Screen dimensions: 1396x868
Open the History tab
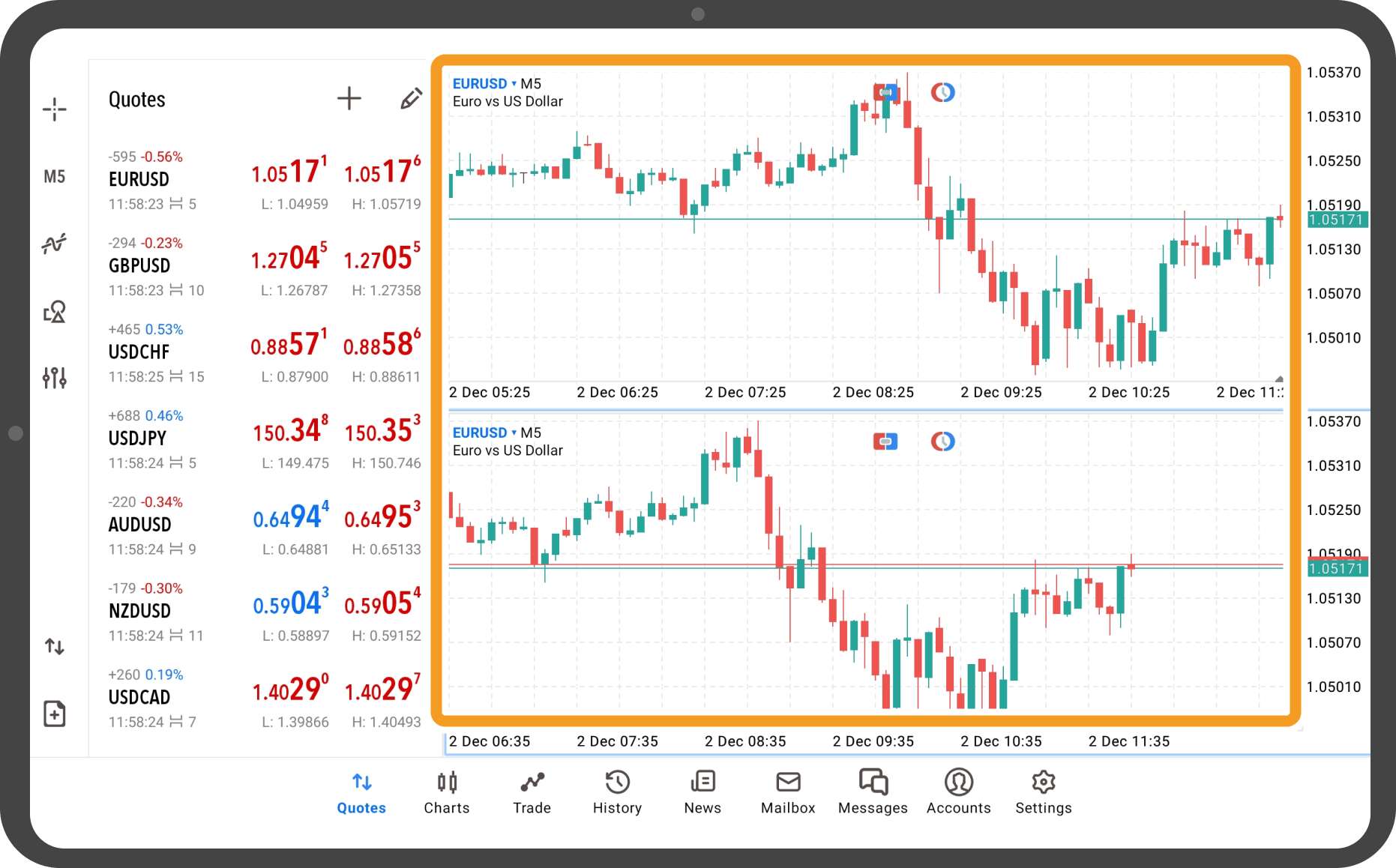coord(617,792)
